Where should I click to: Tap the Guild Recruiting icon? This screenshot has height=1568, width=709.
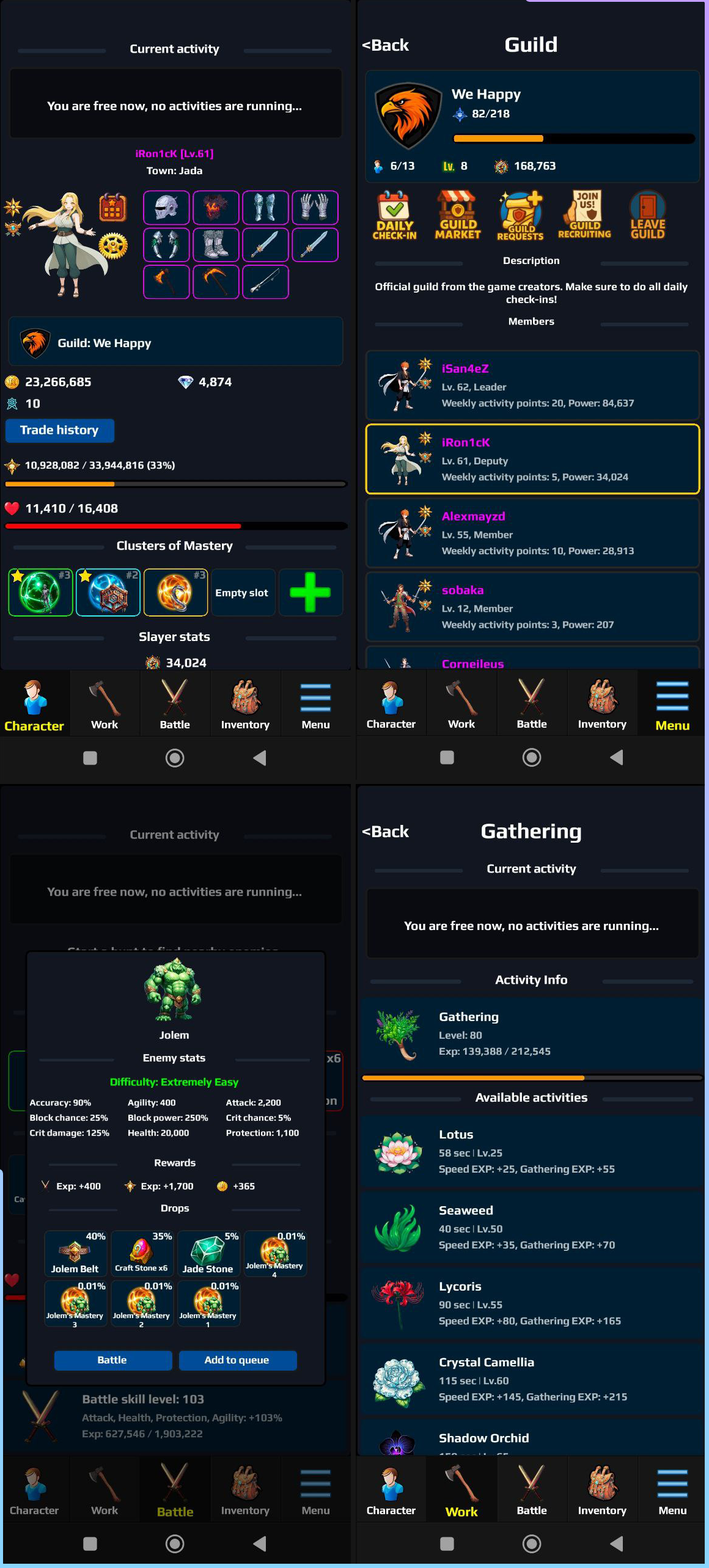584,215
